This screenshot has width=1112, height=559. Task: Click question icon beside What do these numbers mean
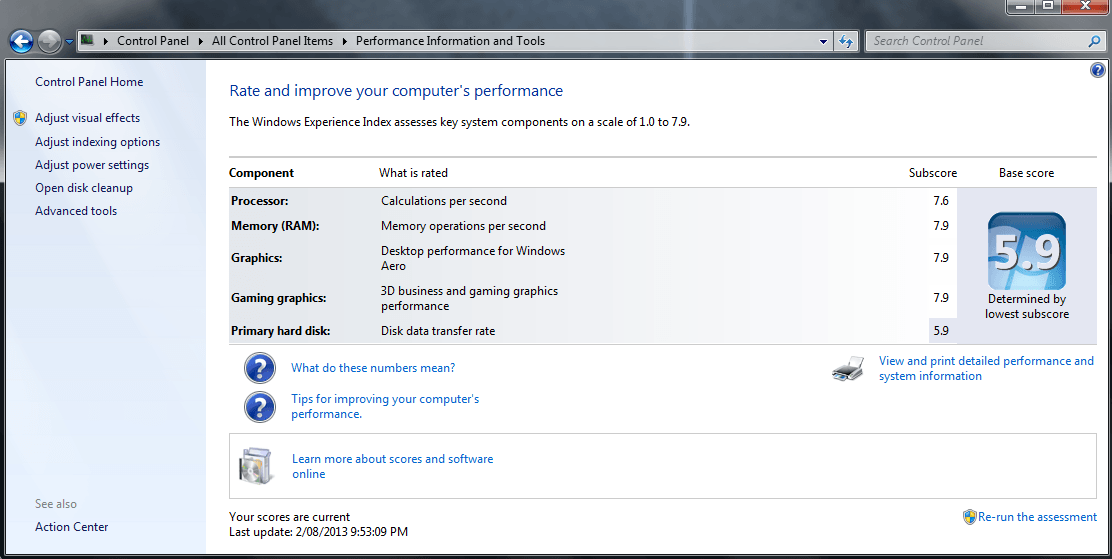pyautogui.click(x=260, y=368)
